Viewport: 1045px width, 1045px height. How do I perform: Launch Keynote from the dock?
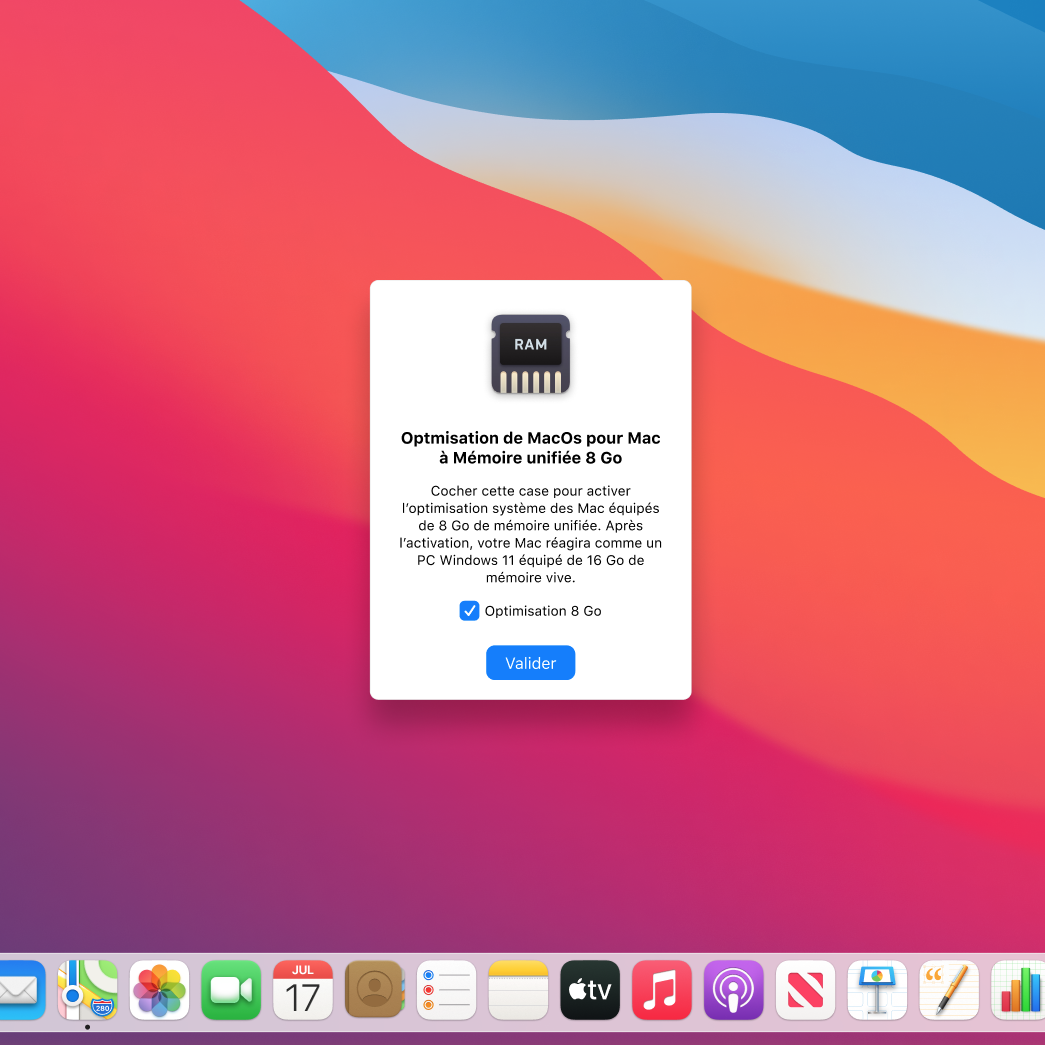[877, 990]
